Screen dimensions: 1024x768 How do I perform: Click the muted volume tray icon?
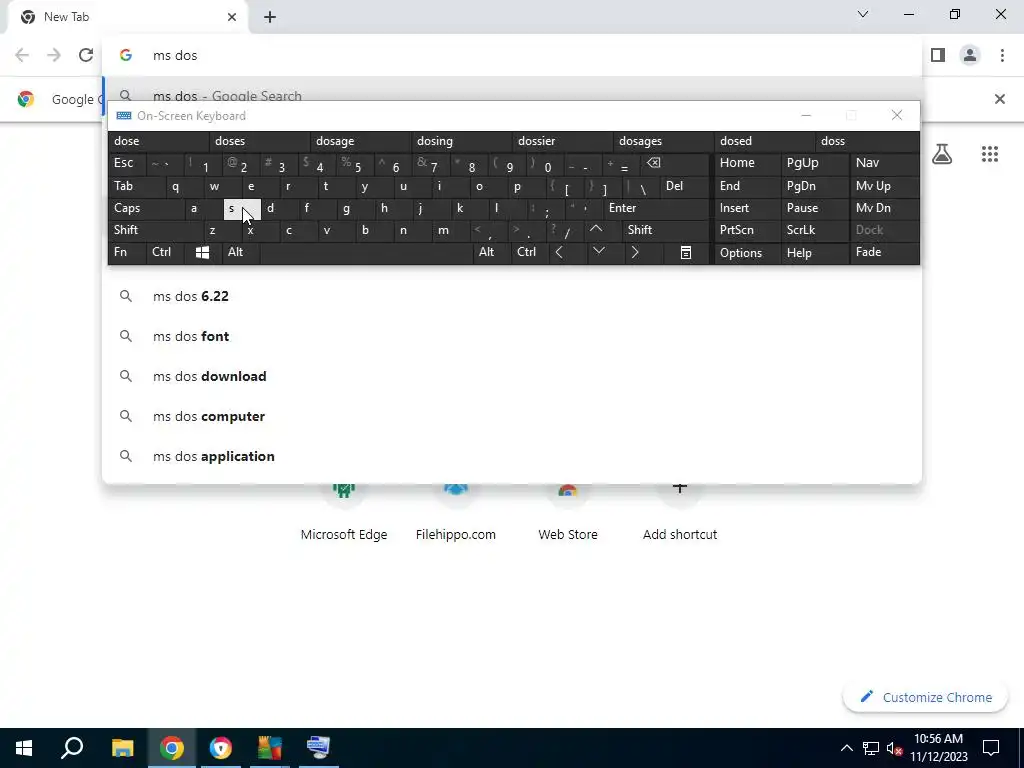click(895, 748)
